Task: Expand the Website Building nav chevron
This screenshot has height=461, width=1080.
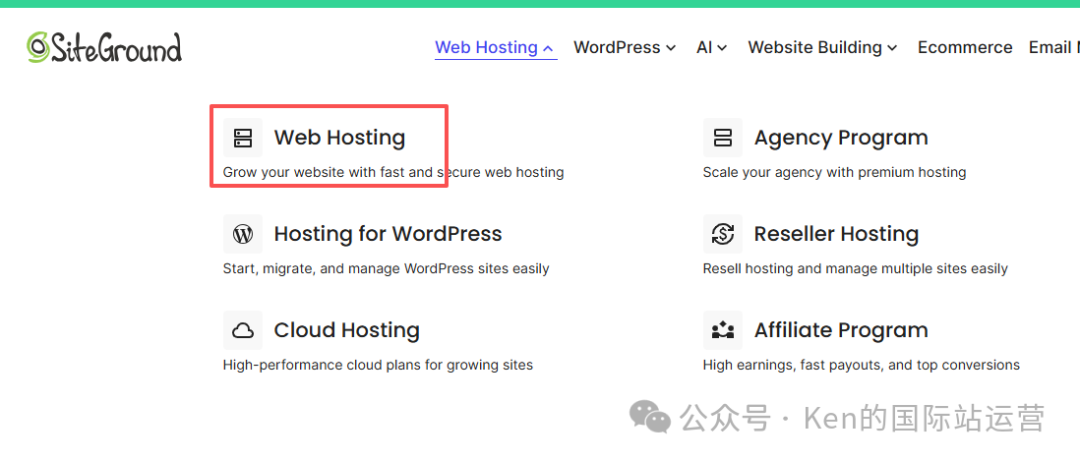Action: (x=892, y=48)
